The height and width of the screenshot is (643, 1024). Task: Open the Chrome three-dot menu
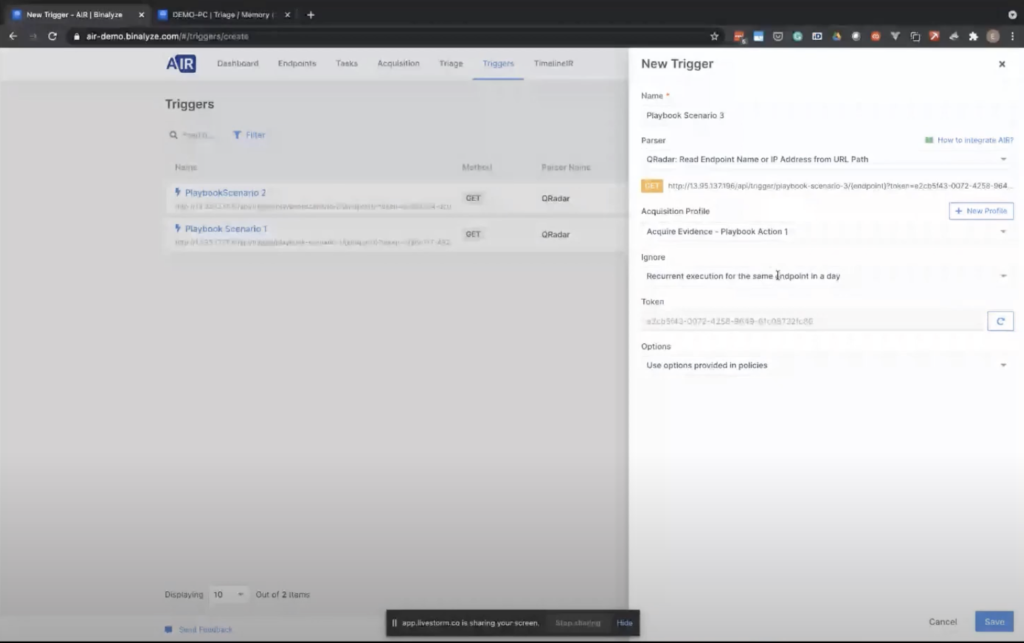tap(1012, 37)
